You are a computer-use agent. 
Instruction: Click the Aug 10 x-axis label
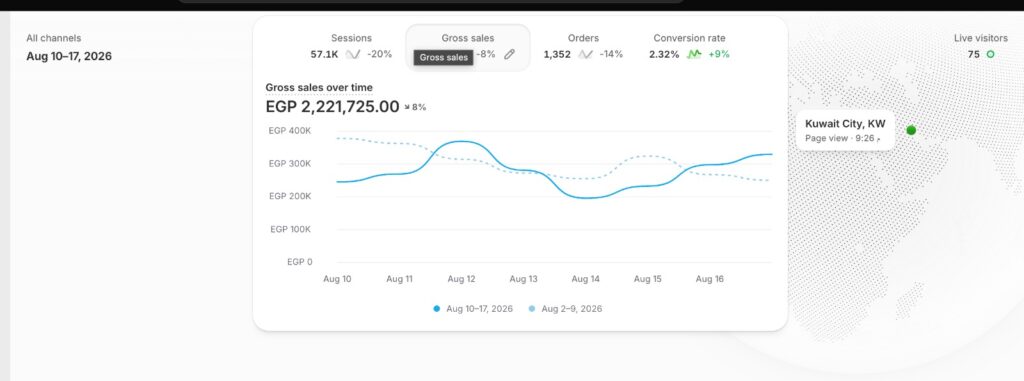pos(337,279)
